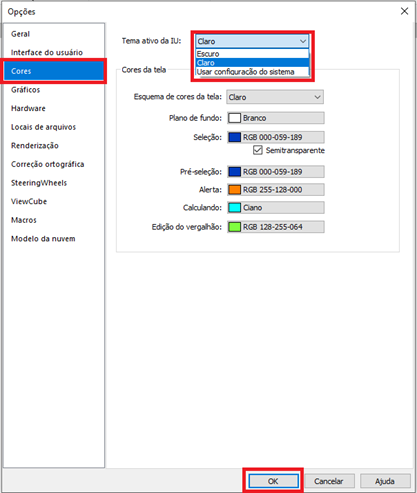Open the Tema ativo da IU dropdown
417x493 pixels.
pos(252,41)
